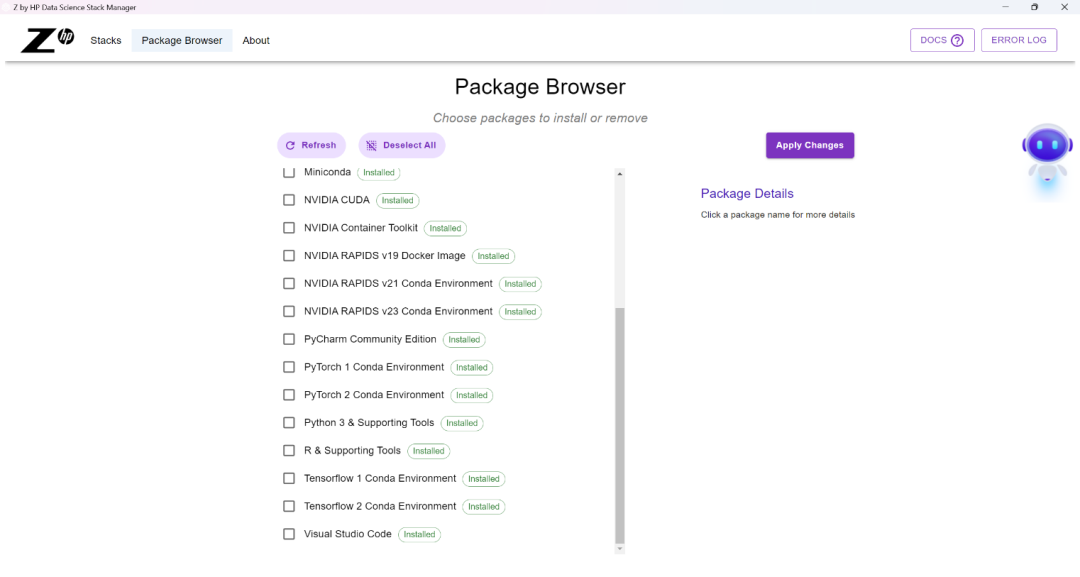Go to the About tab
The image size is (1080, 577).
(x=256, y=41)
